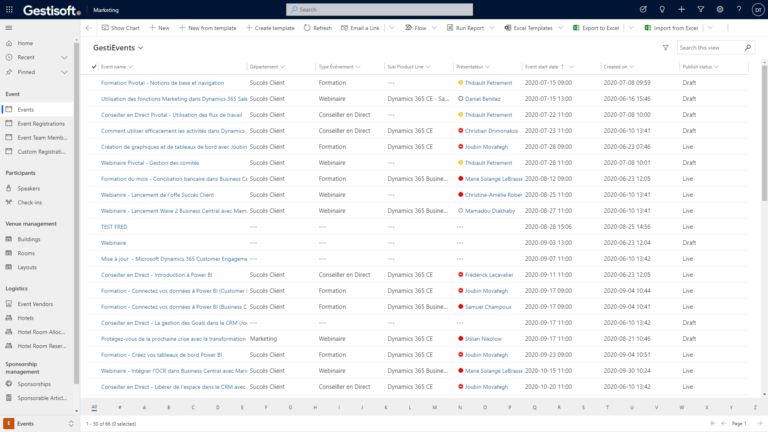Filter list by letter M
This screenshot has height=432, width=768.
pyautogui.click(x=434, y=407)
